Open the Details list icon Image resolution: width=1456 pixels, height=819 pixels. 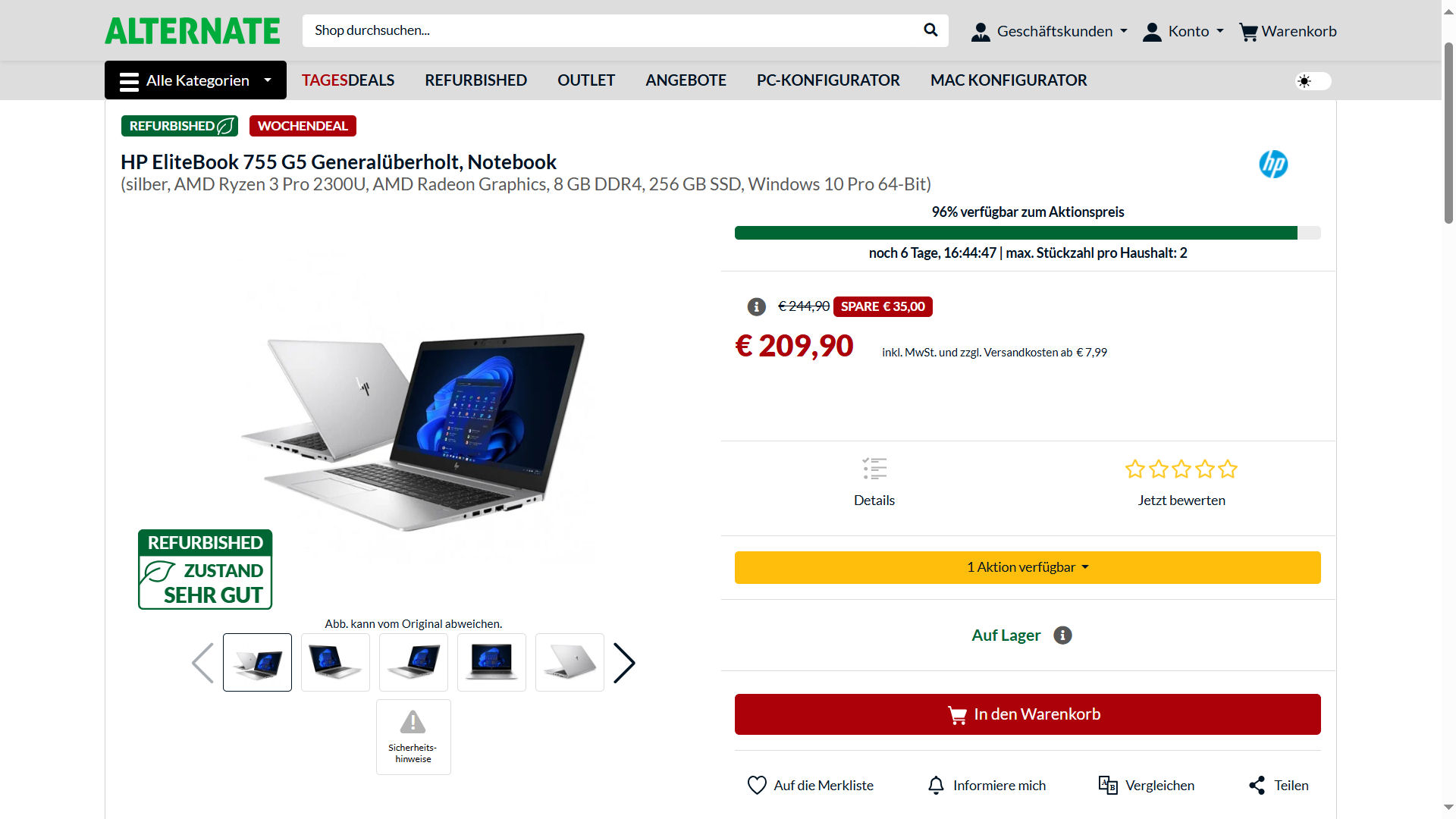[874, 469]
